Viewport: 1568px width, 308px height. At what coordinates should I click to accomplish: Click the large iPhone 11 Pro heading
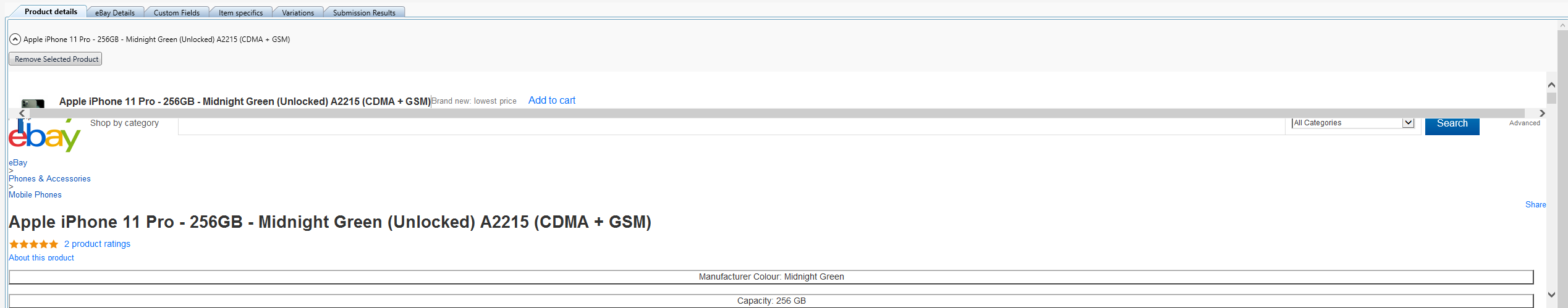[330, 222]
